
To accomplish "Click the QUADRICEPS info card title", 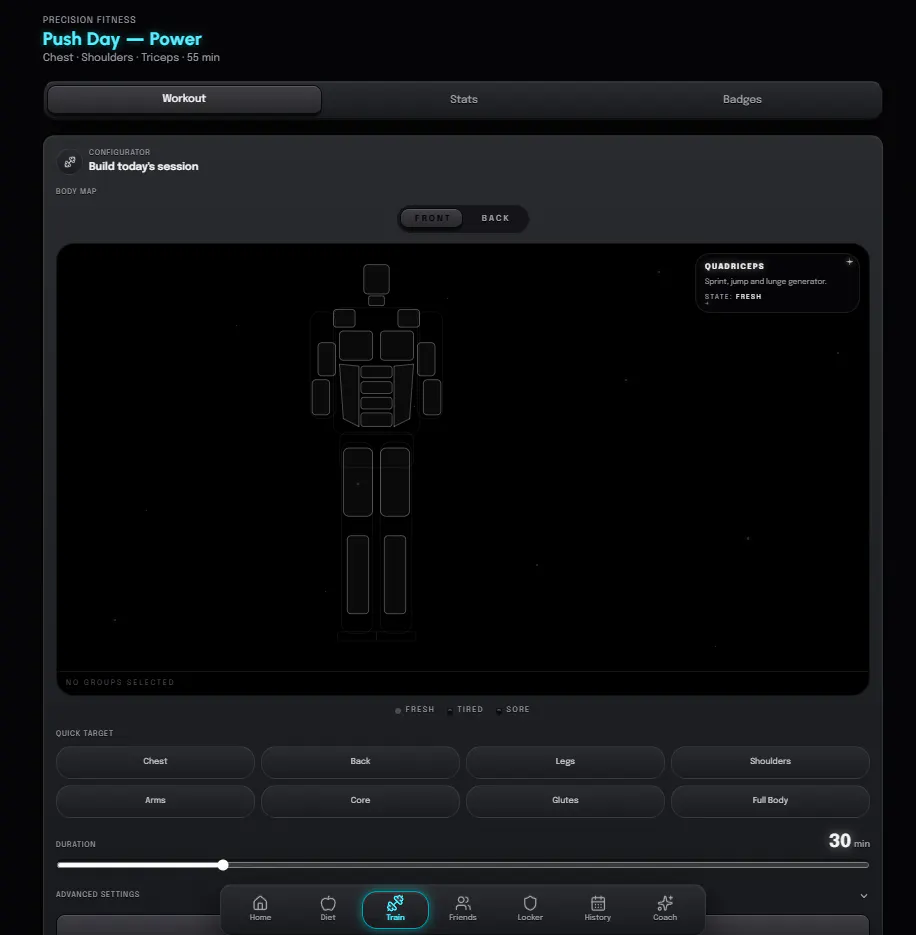I will coord(734,267).
